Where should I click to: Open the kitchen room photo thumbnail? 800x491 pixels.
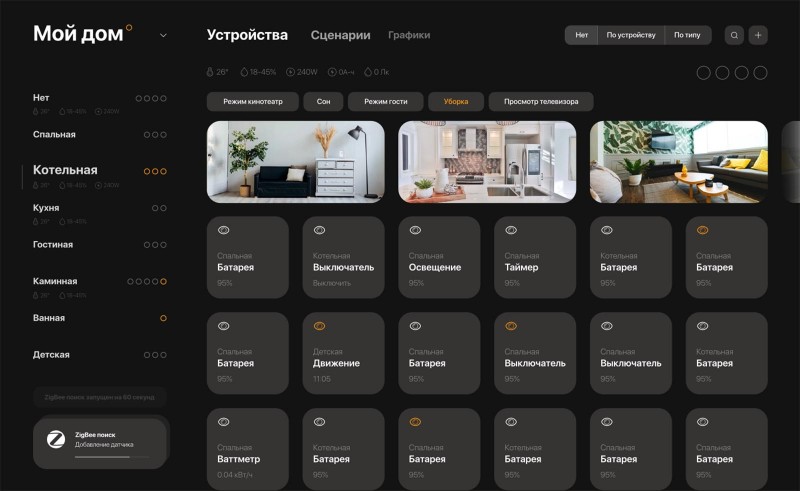tap(487, 162)
